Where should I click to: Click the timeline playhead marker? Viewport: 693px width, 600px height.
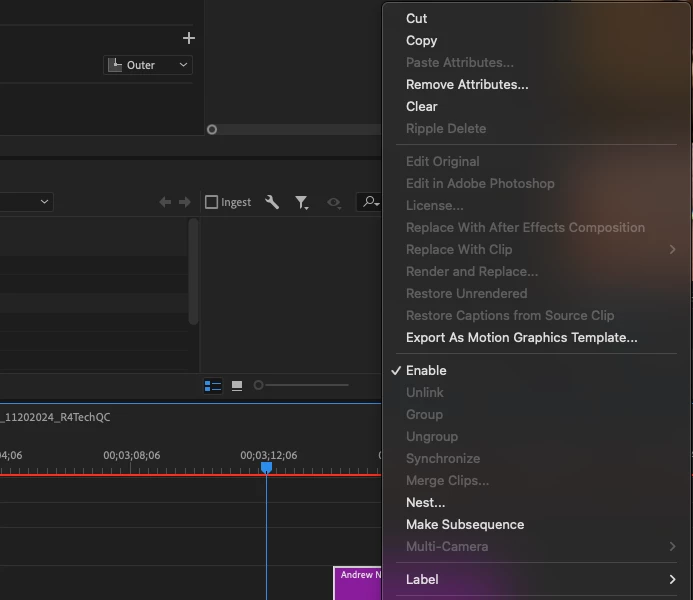point(267,467)
